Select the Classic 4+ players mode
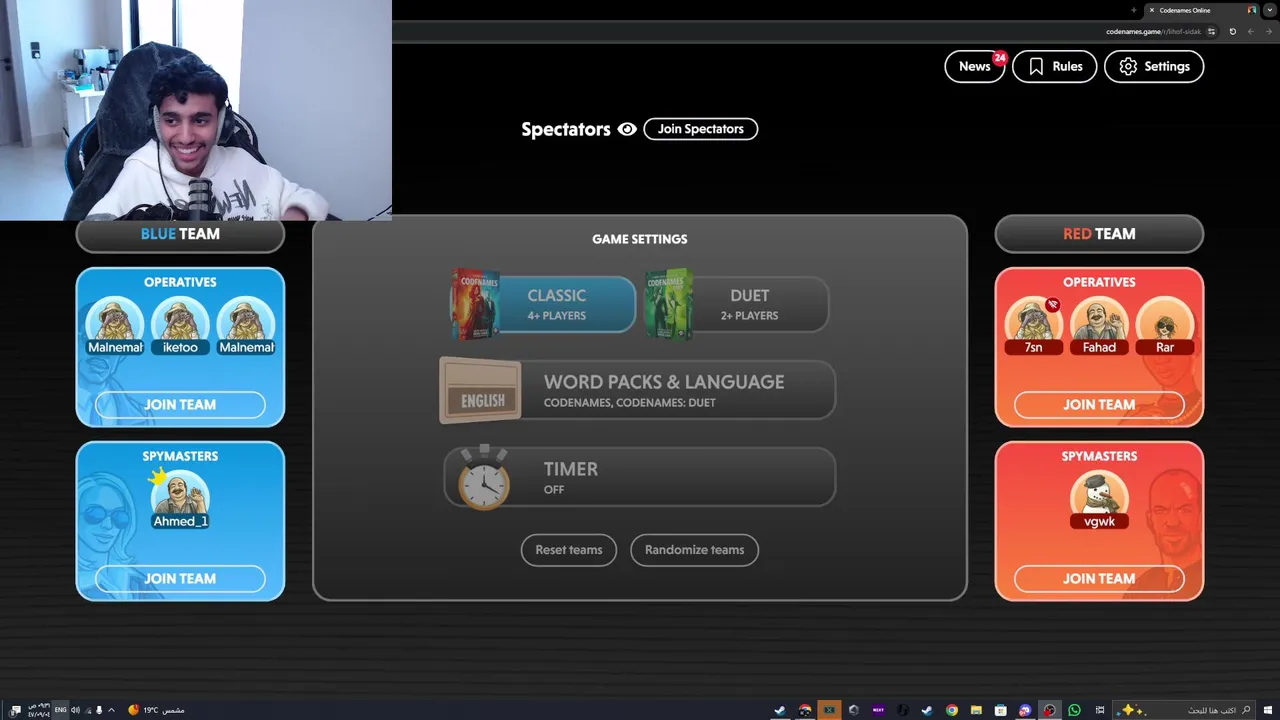The height and width of the screenshot is (720, 1280). (x=556, y=304)
